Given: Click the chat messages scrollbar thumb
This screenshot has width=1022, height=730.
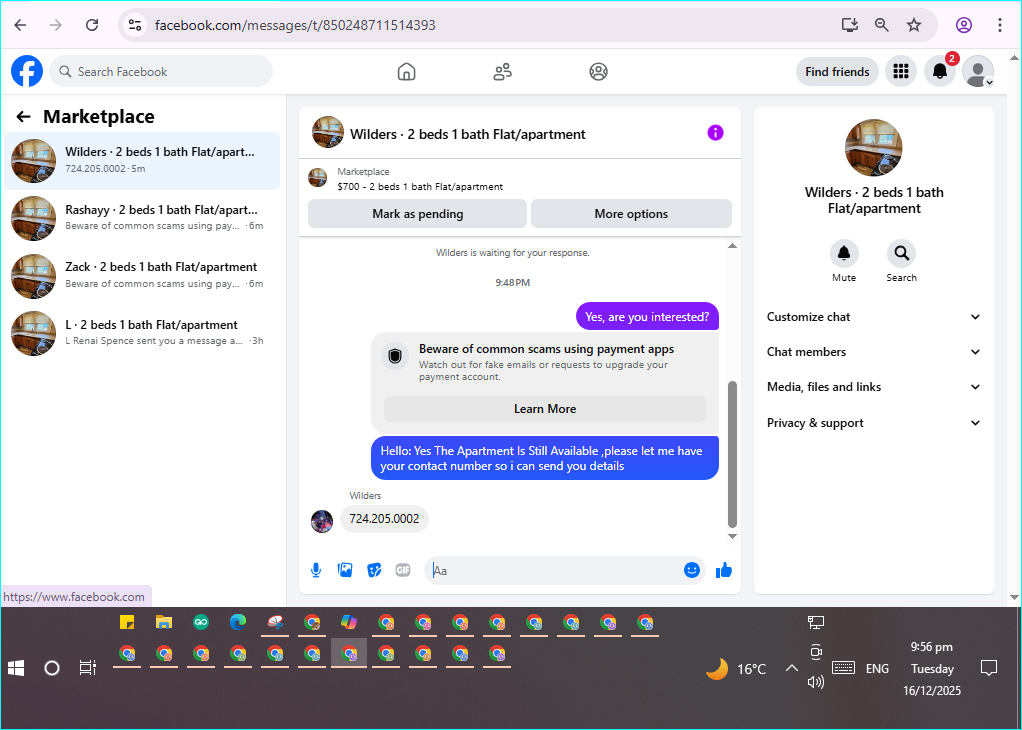Looking at the screenshot, I should coord(732,454).
